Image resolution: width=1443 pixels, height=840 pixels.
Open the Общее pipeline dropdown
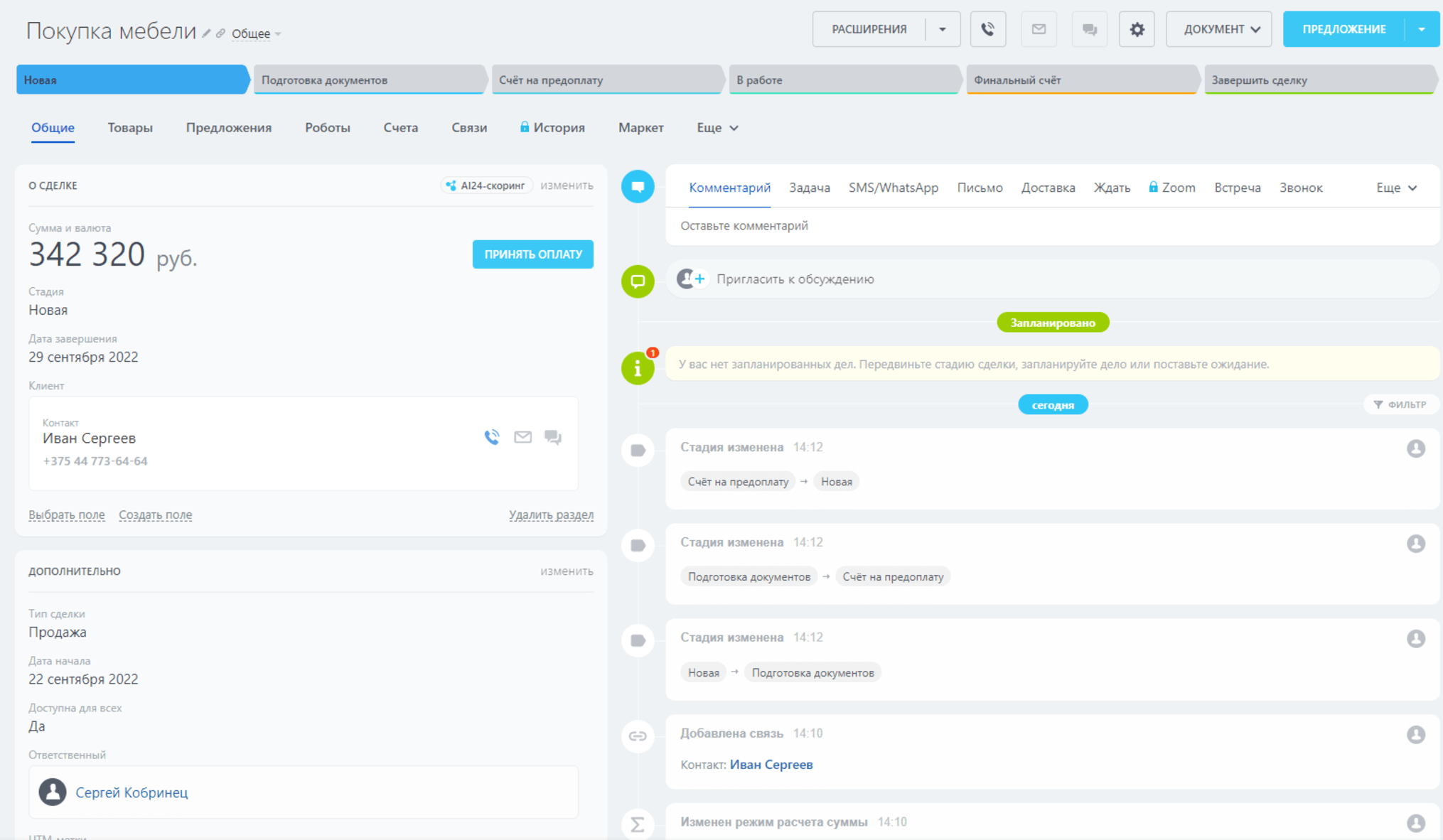[x=256, y=33]
